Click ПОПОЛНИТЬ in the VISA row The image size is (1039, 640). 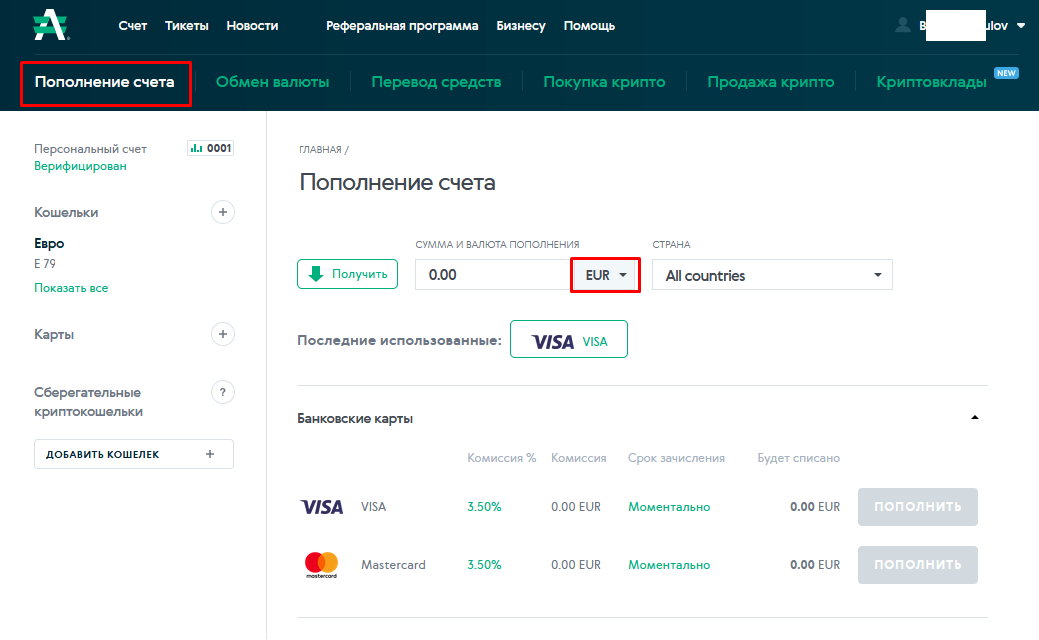coord(916,506)
